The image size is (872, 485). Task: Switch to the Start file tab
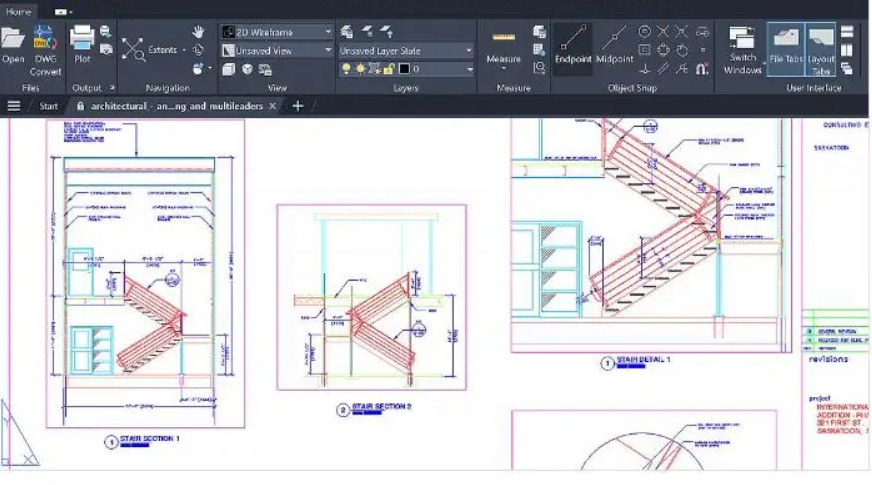[x=48, y=106]
